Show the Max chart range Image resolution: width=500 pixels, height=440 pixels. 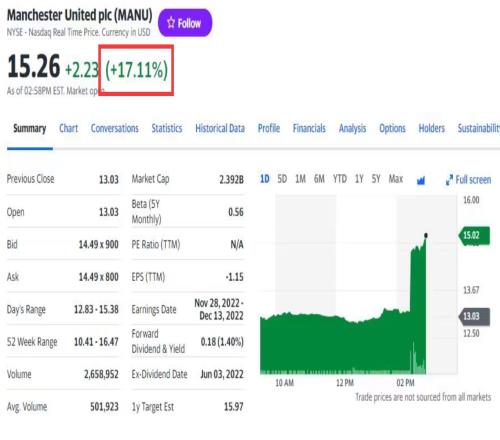[396, 179]
